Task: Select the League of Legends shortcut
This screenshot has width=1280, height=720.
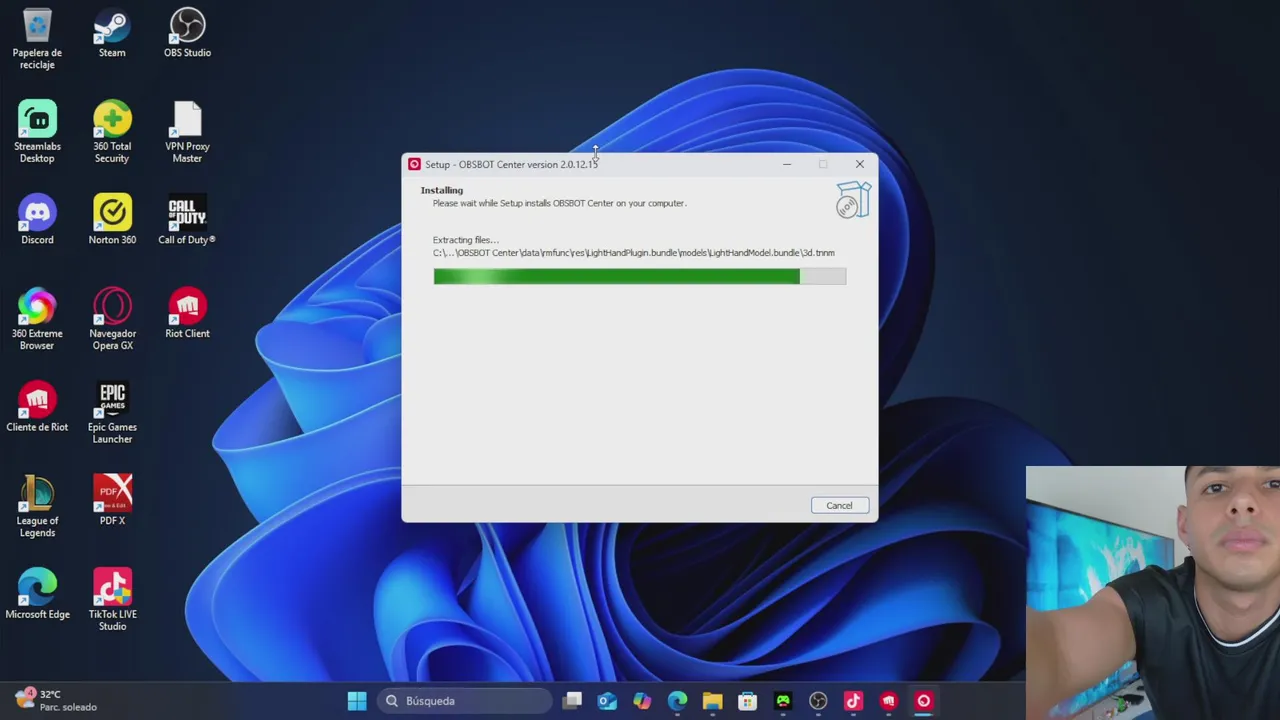Action: 37,506
